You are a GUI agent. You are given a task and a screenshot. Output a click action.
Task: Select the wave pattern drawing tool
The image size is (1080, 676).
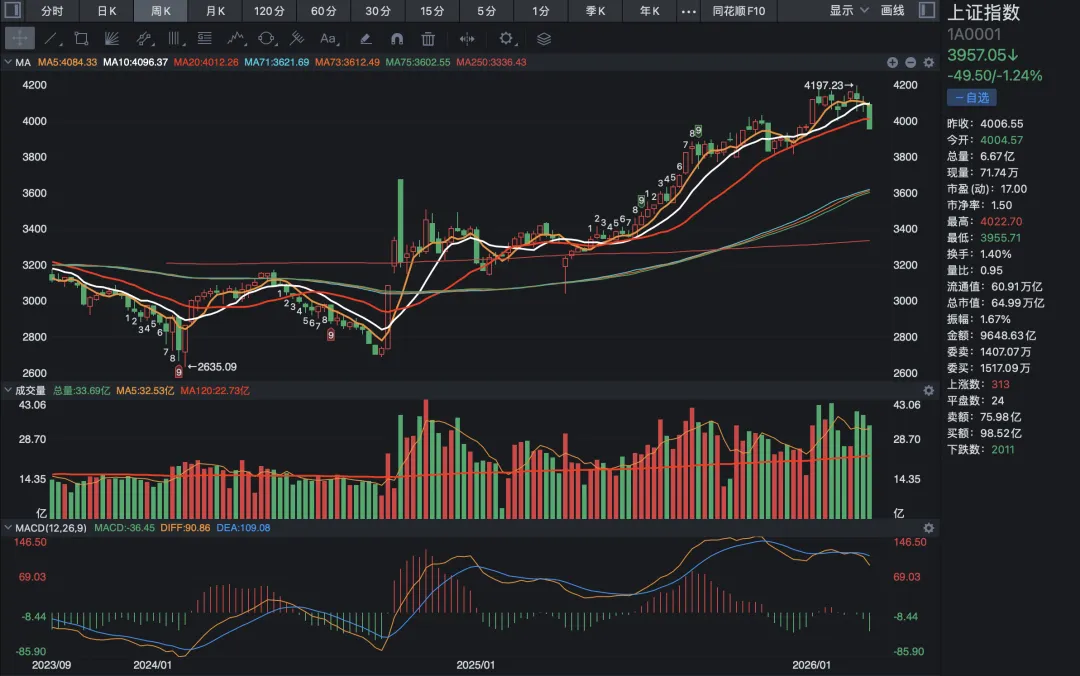pos(236,39)
